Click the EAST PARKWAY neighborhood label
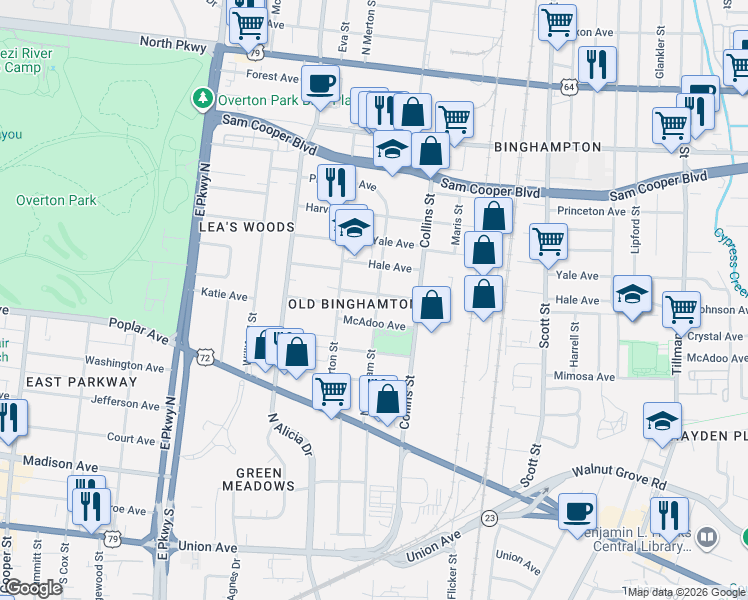The width and height of the screenshot is (748, 600). pos(82,382)
